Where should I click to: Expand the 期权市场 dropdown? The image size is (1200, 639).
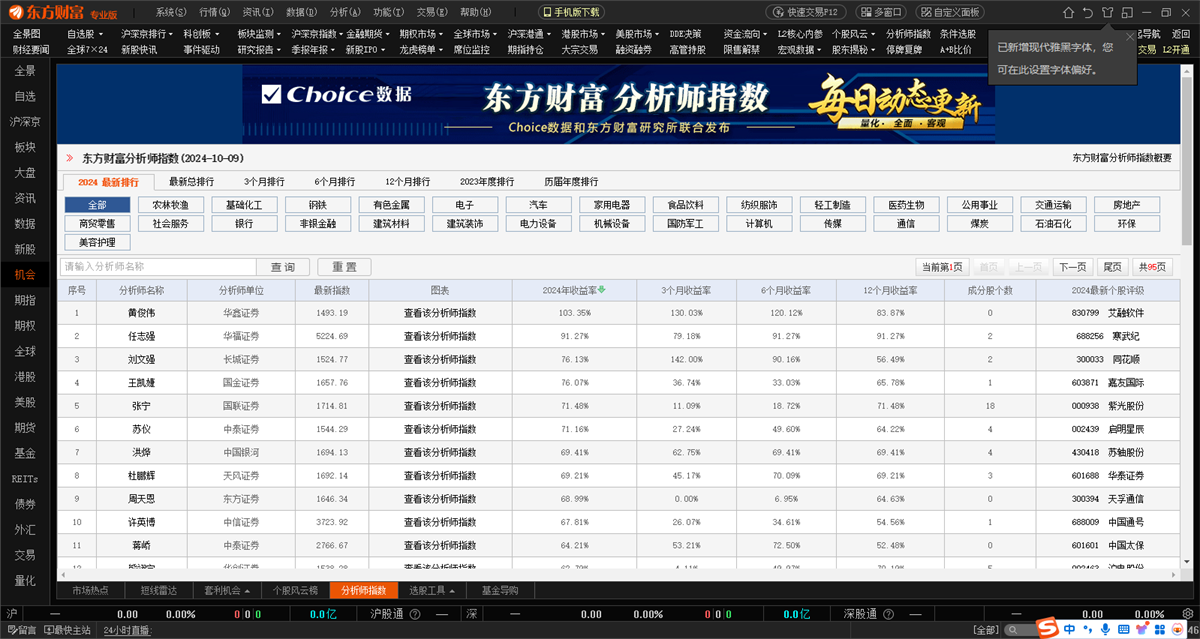tap(442, 33)
